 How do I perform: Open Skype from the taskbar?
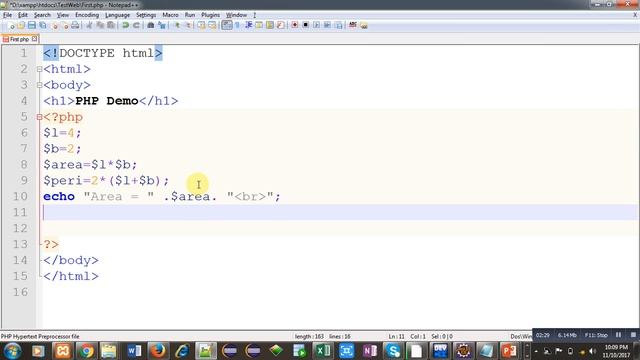click(x=393, y=351)
